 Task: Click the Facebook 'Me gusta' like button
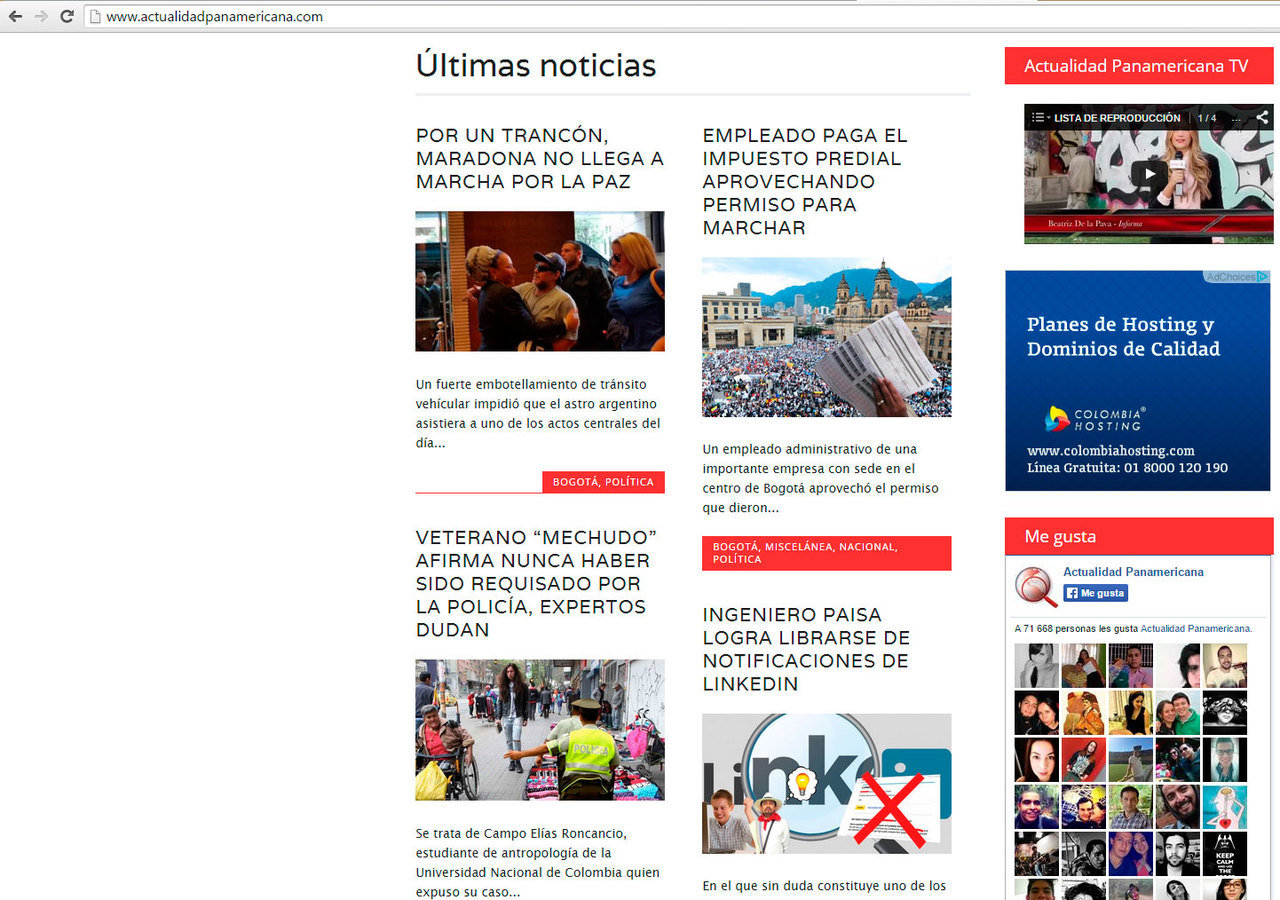tap(1095, 593)
